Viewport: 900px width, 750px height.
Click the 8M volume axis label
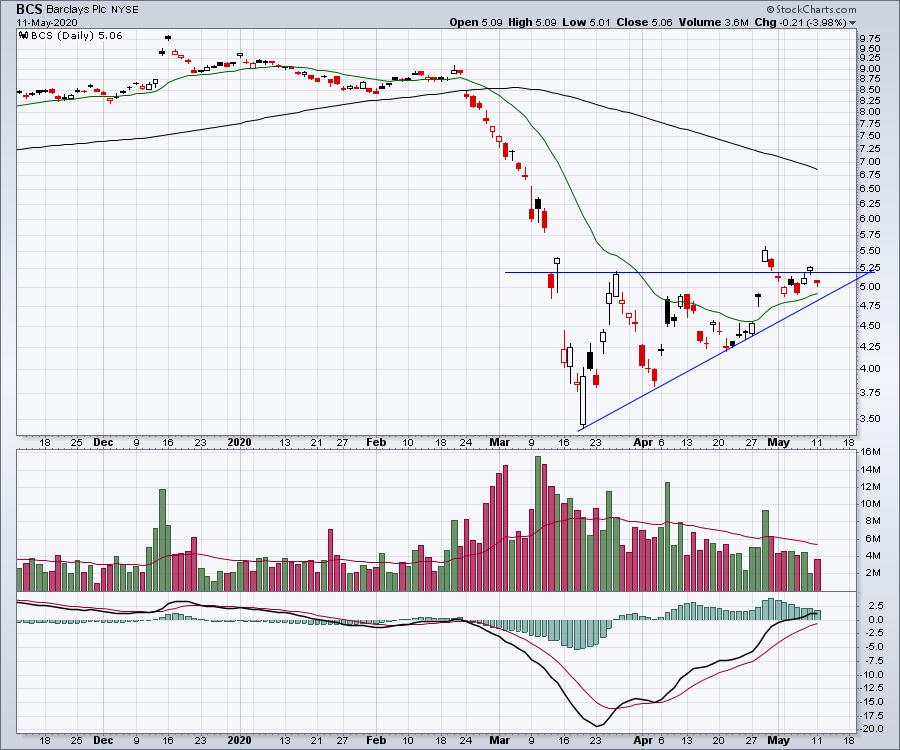[872, 521]
